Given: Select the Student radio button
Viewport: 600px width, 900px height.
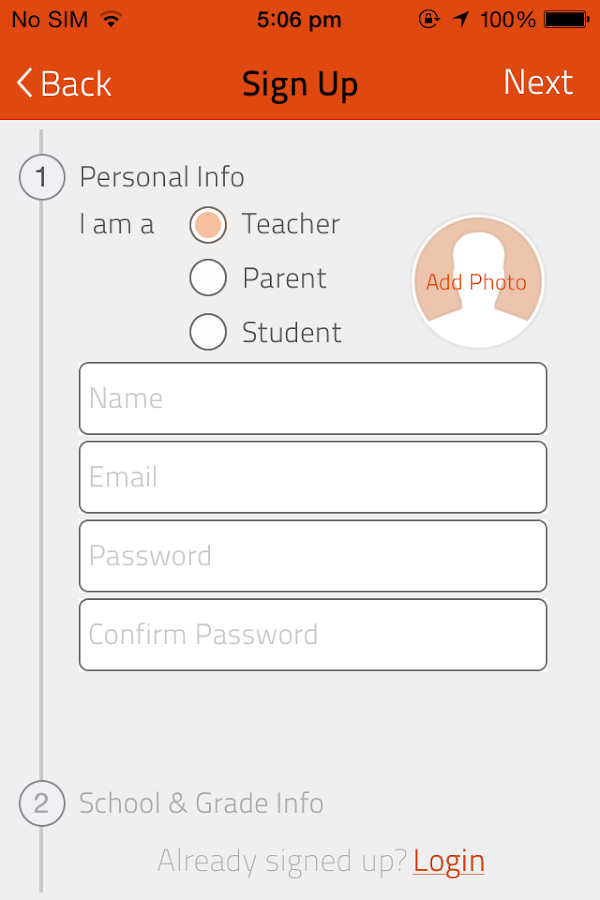Looking at the screenshot, I should pos(208,332).
